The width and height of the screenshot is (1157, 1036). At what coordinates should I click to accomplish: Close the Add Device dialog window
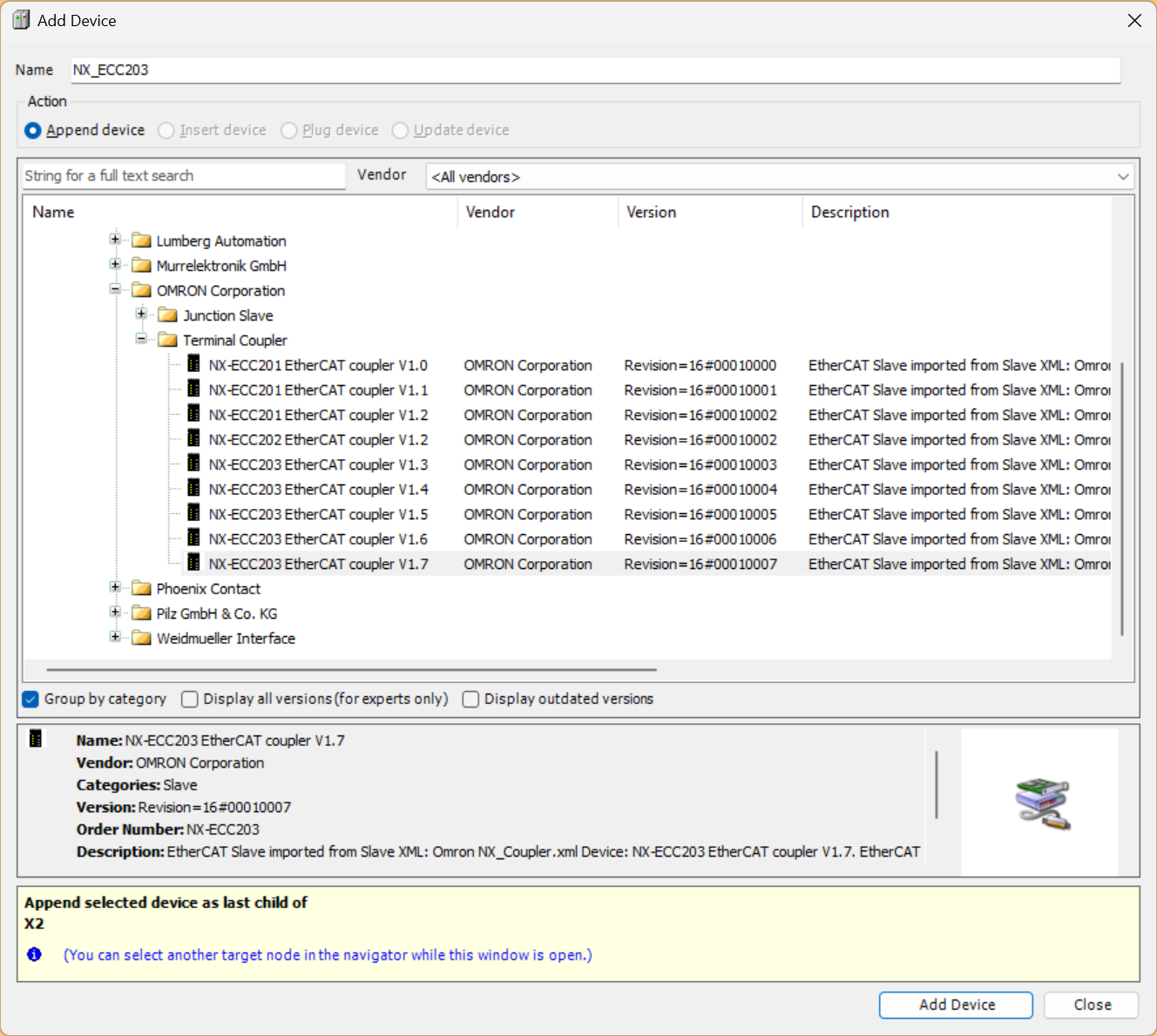point(1134,20)
